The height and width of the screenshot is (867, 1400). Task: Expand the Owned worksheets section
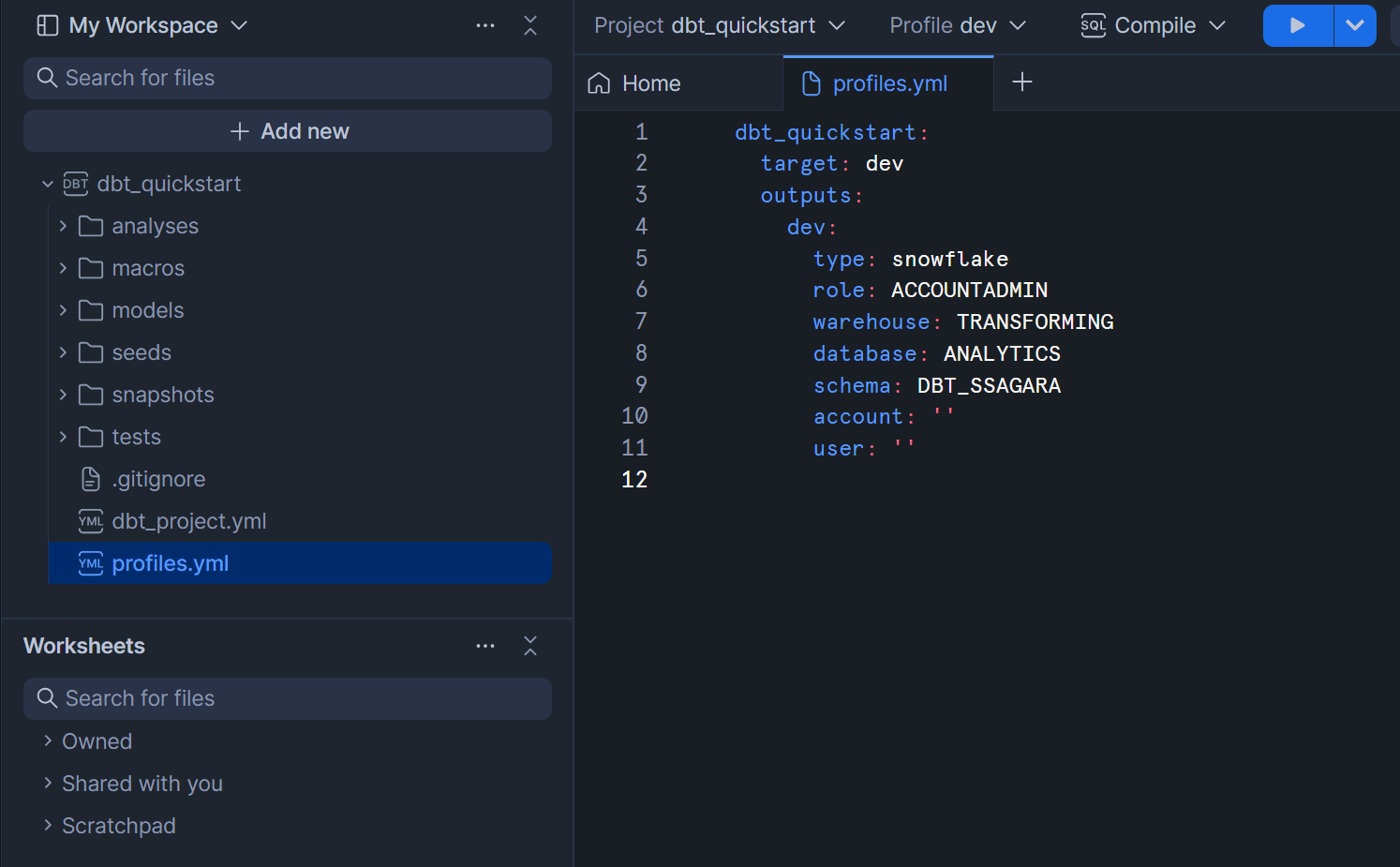click(x=48, y=740)
